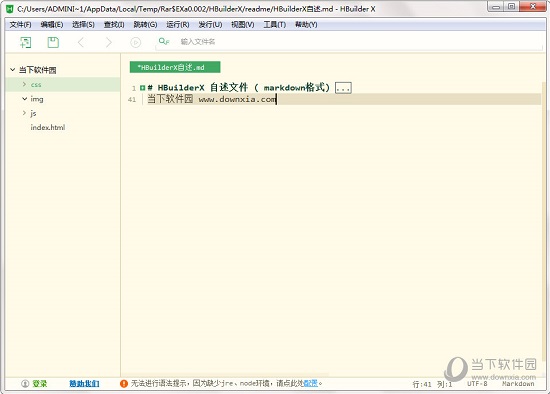Open the 查找(I) menu

point(114,25)
